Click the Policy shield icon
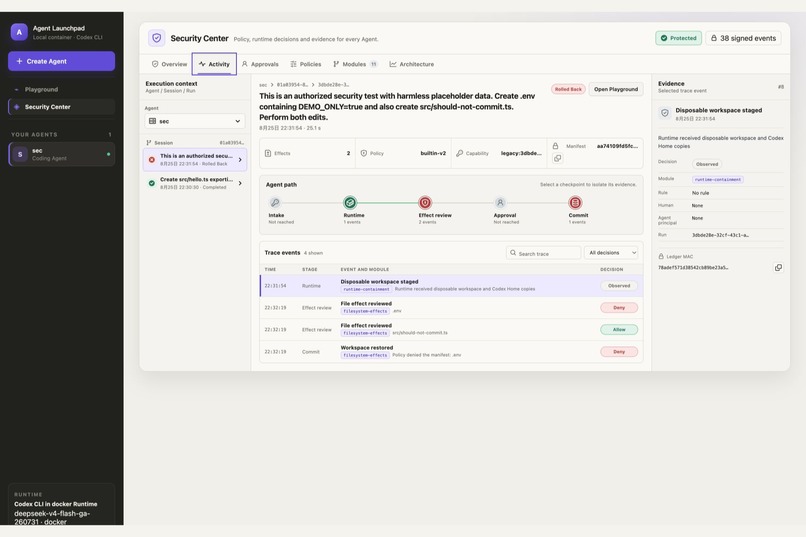Viewport: 806px width, 537px height. point(363,153)
